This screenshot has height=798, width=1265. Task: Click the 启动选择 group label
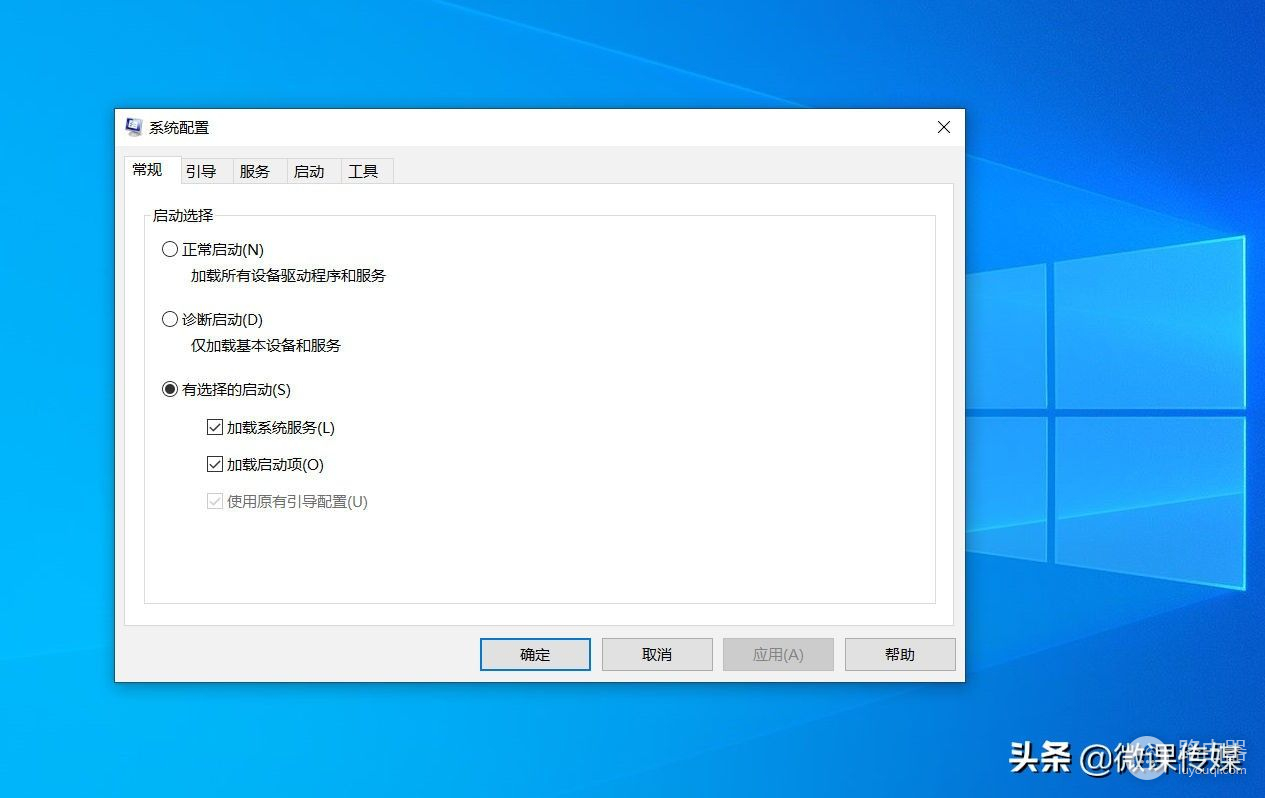click(x=182, y=215)
